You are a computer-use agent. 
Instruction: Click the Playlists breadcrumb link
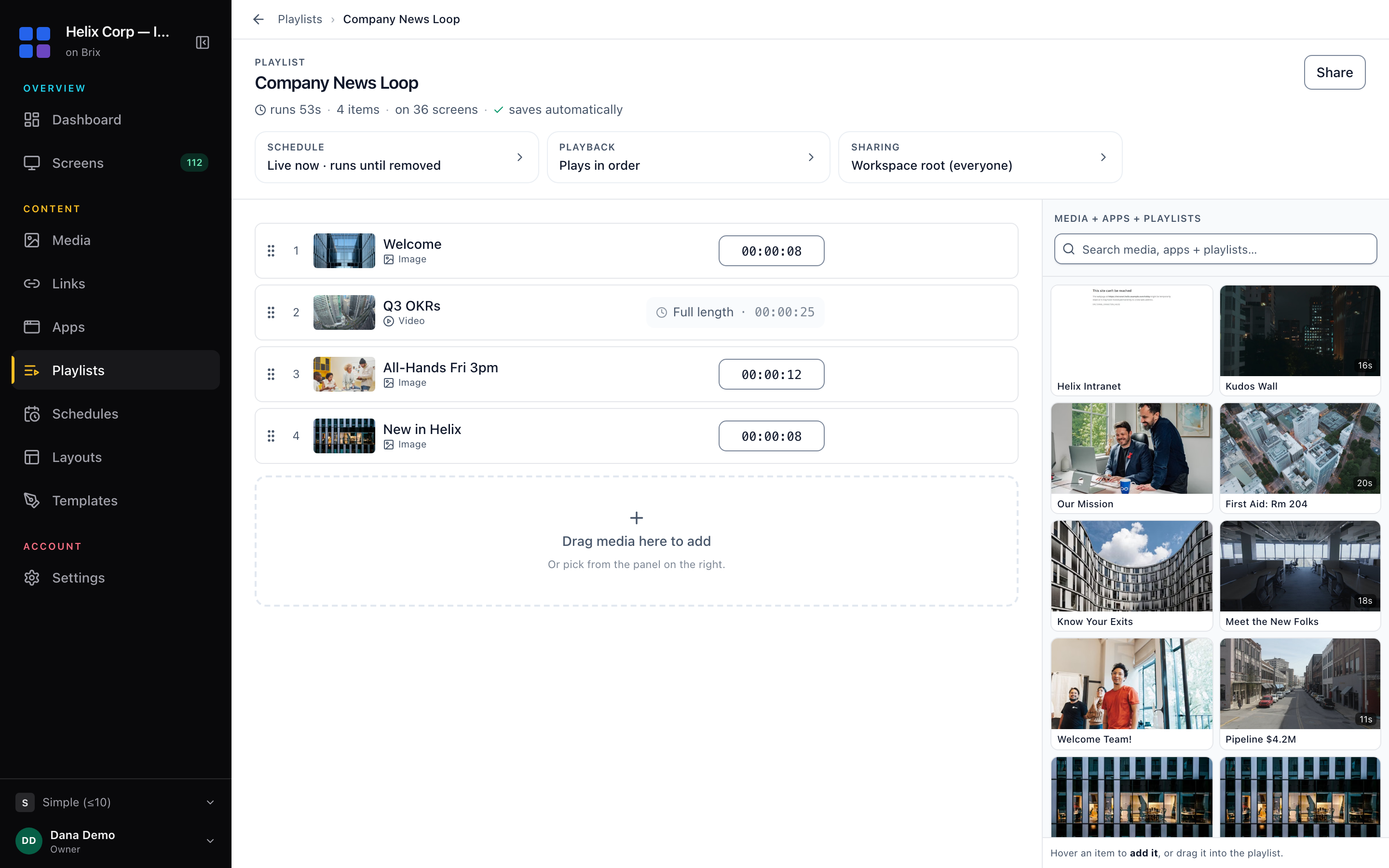pos(300,19)
